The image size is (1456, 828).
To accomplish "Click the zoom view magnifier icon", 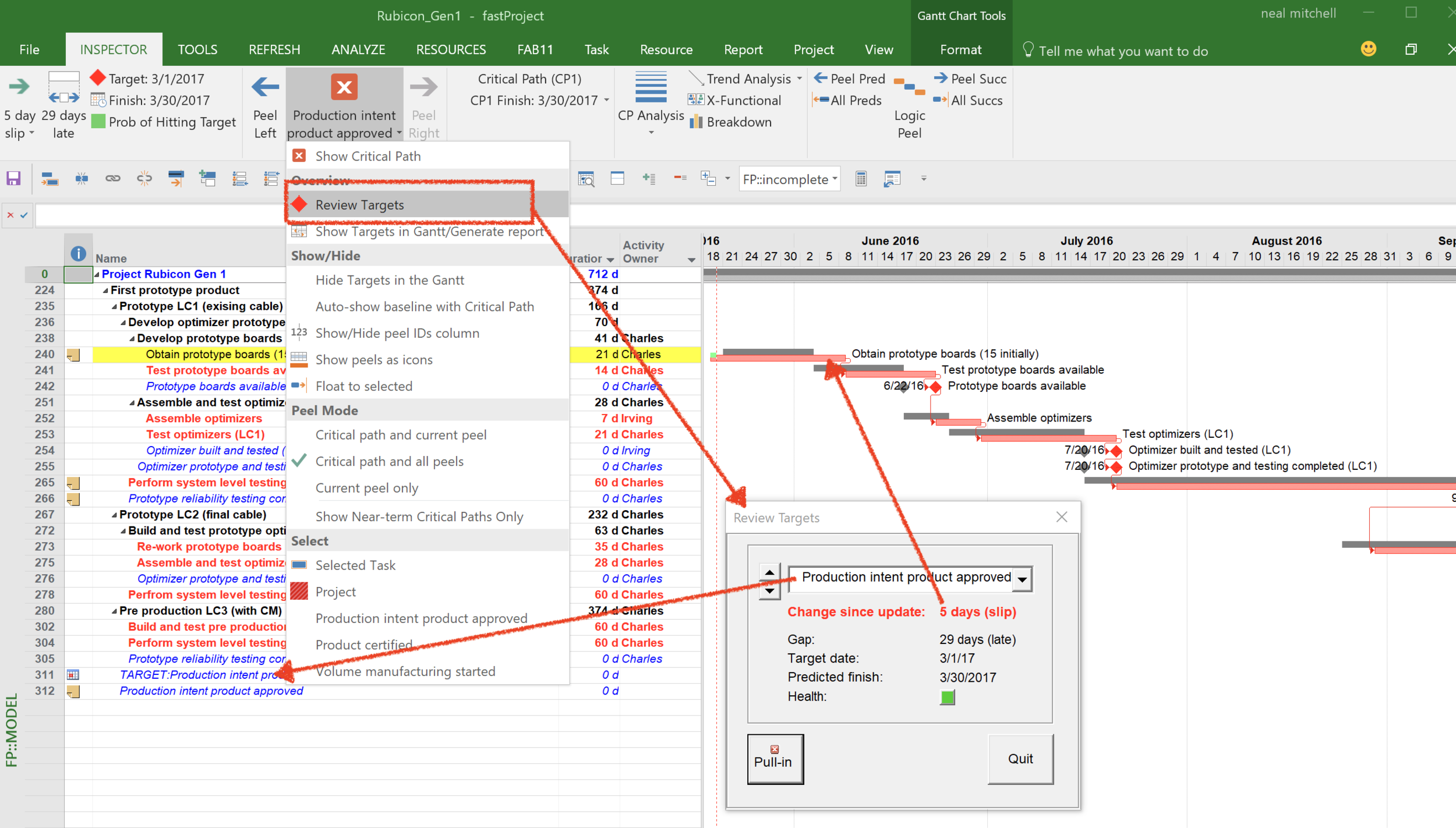I will [x=586, y=179].
